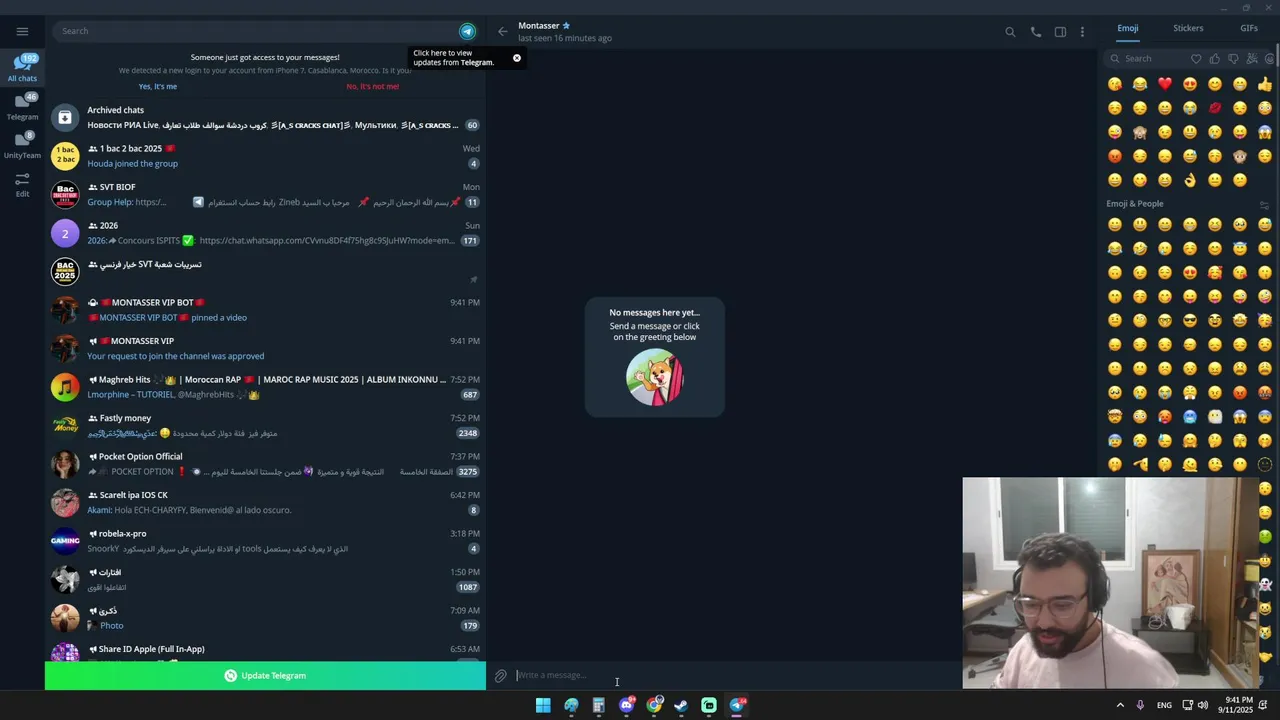
Task: Select the party popper emoji category icon
Action: [1252, 59]
